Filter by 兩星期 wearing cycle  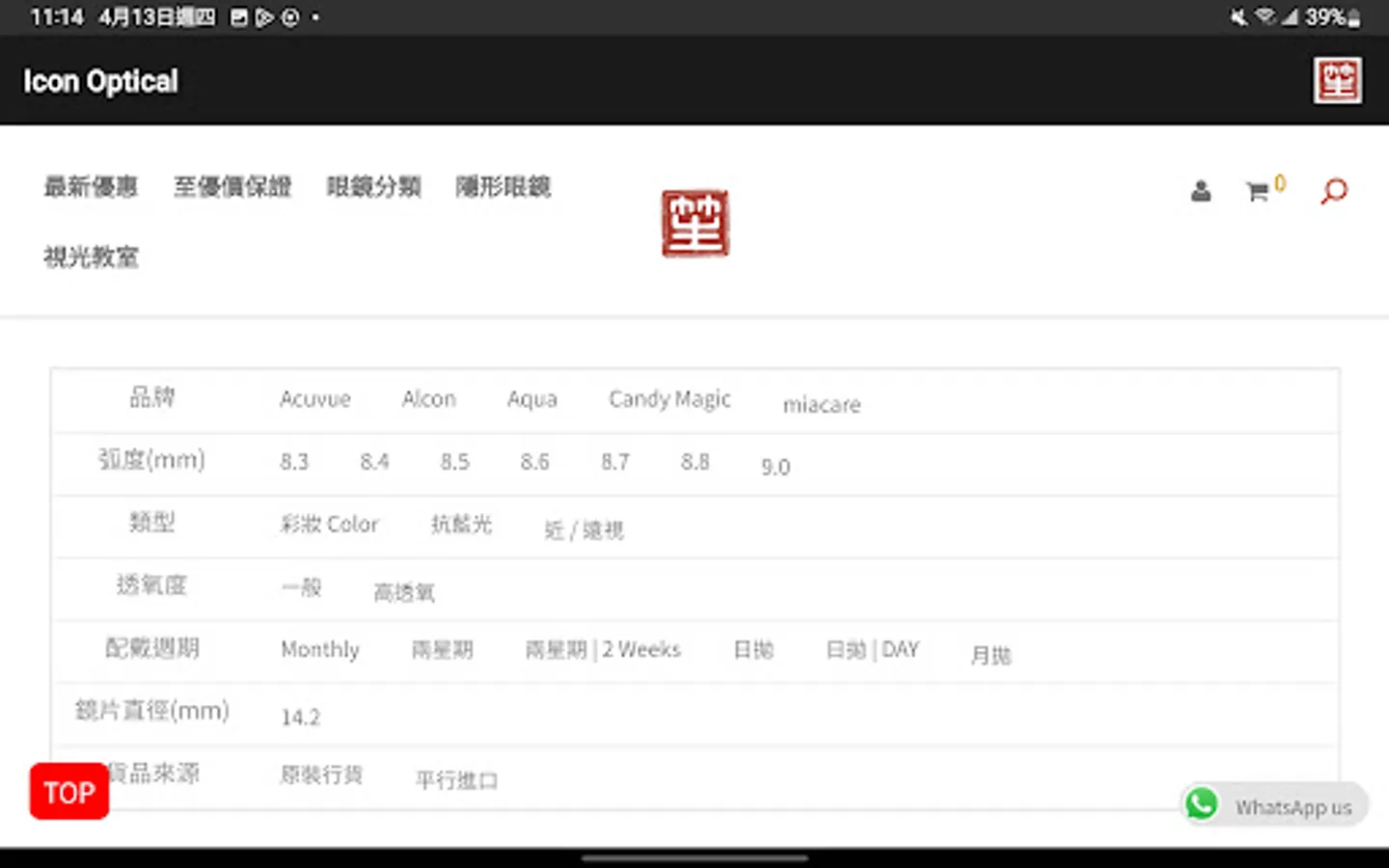click(x=443, y=649)
